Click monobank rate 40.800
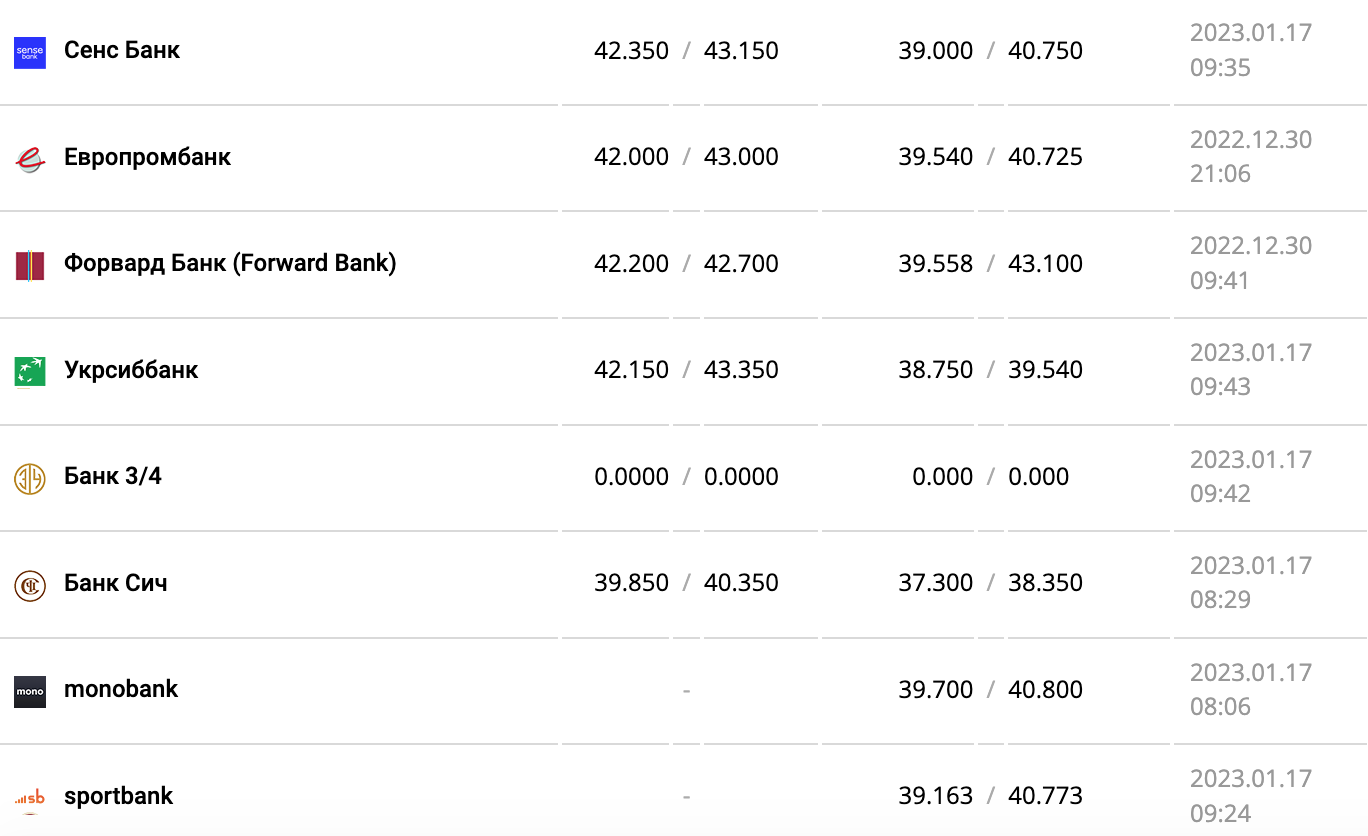This screenshot has height=836, width=1368. coord(1045,690)
